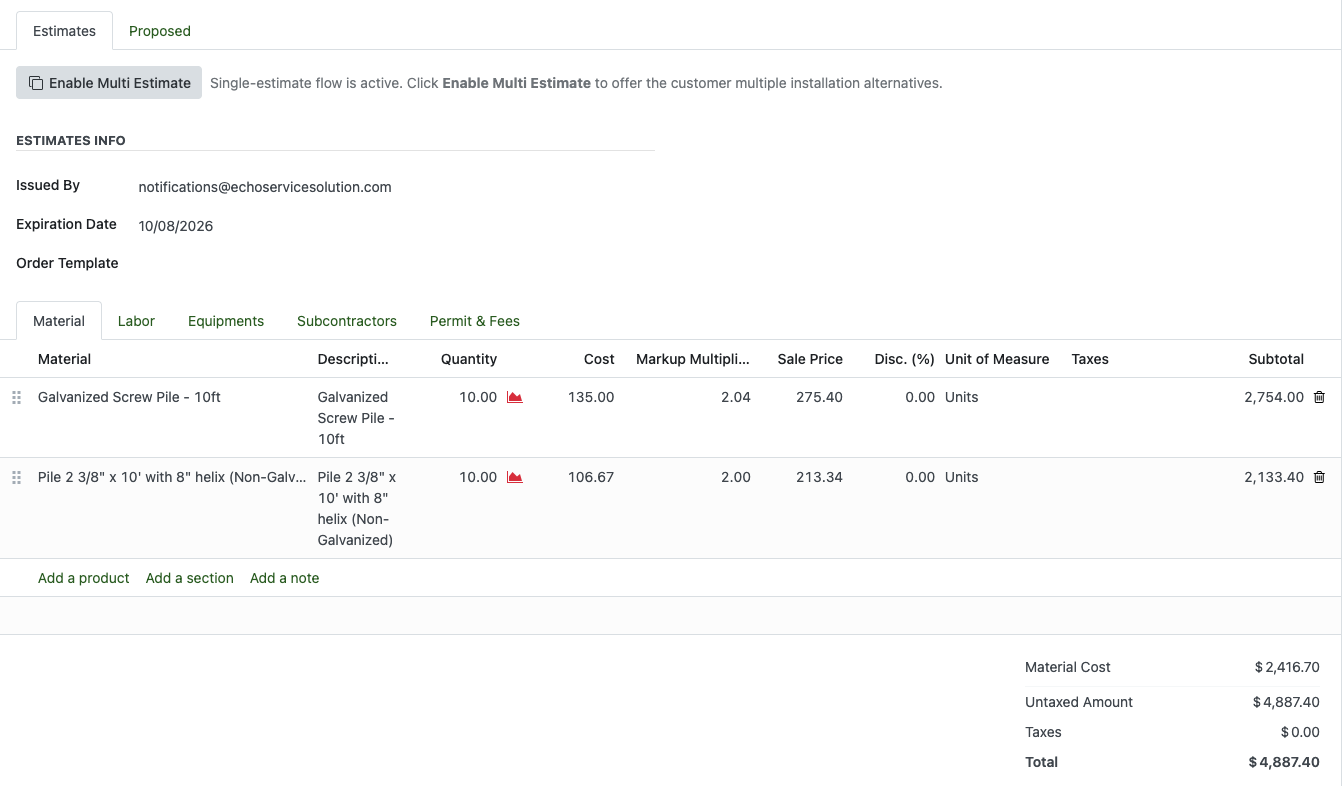Click markup multiplier value 2.04
This screenshot has height=786, width=1342.
coord(736,397)
